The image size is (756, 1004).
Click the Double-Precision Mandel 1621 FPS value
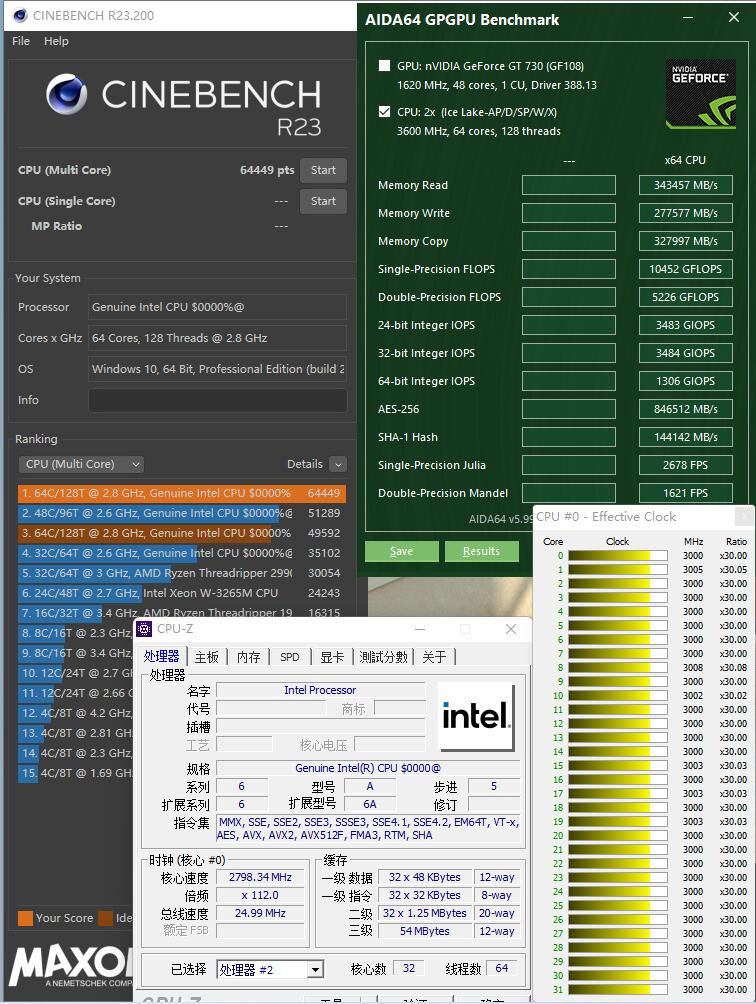coord(686,493)
